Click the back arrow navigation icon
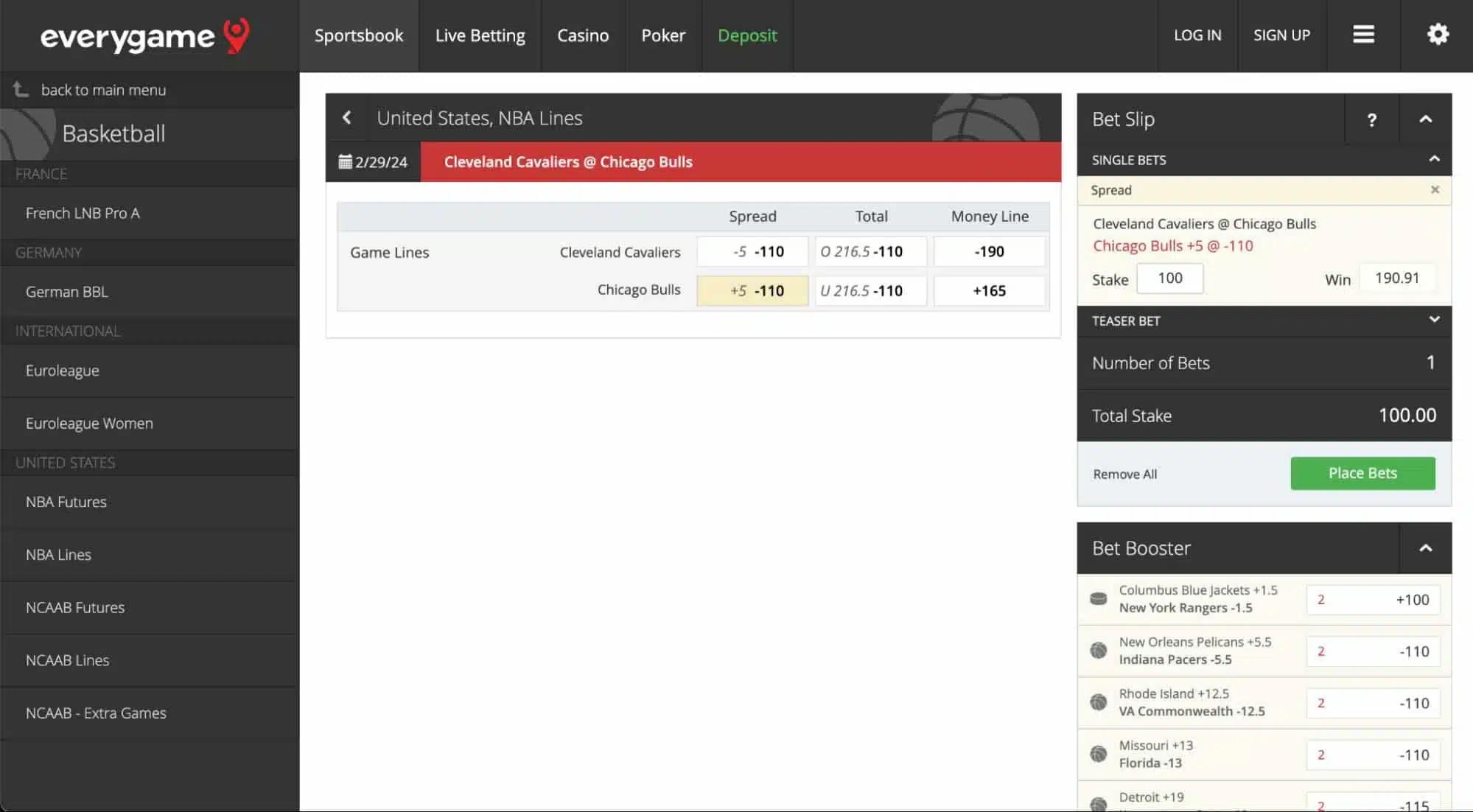 pos(346,117)
